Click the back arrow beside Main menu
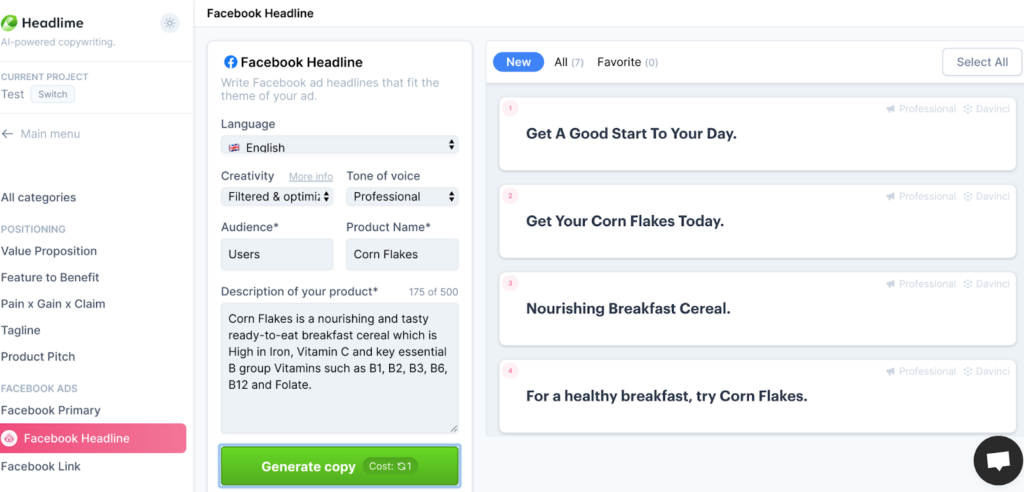The width and height of the screenshot is (1024, 492). 8,134
